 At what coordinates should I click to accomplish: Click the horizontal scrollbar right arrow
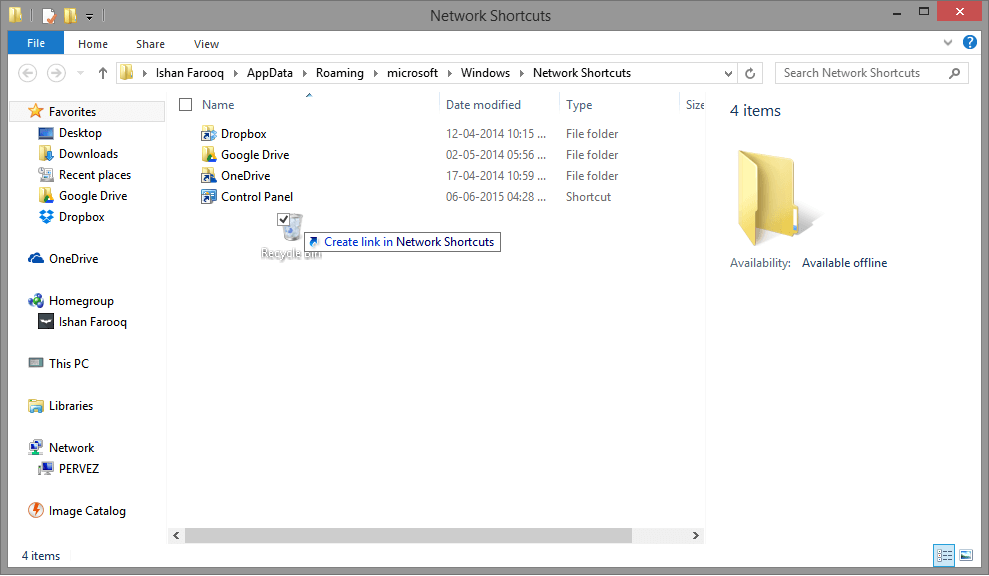tap(697, 535)
